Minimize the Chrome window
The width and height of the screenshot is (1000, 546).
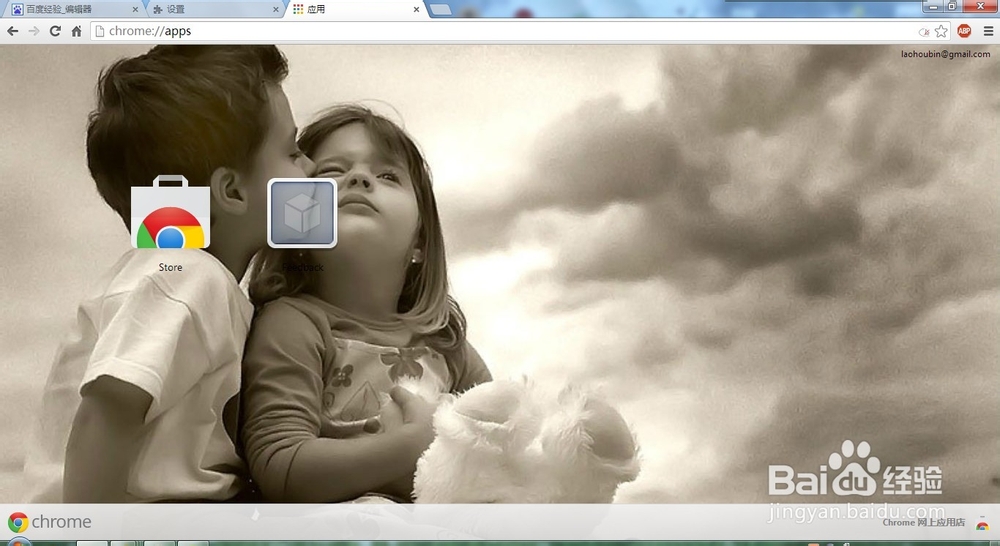(934, 6)
